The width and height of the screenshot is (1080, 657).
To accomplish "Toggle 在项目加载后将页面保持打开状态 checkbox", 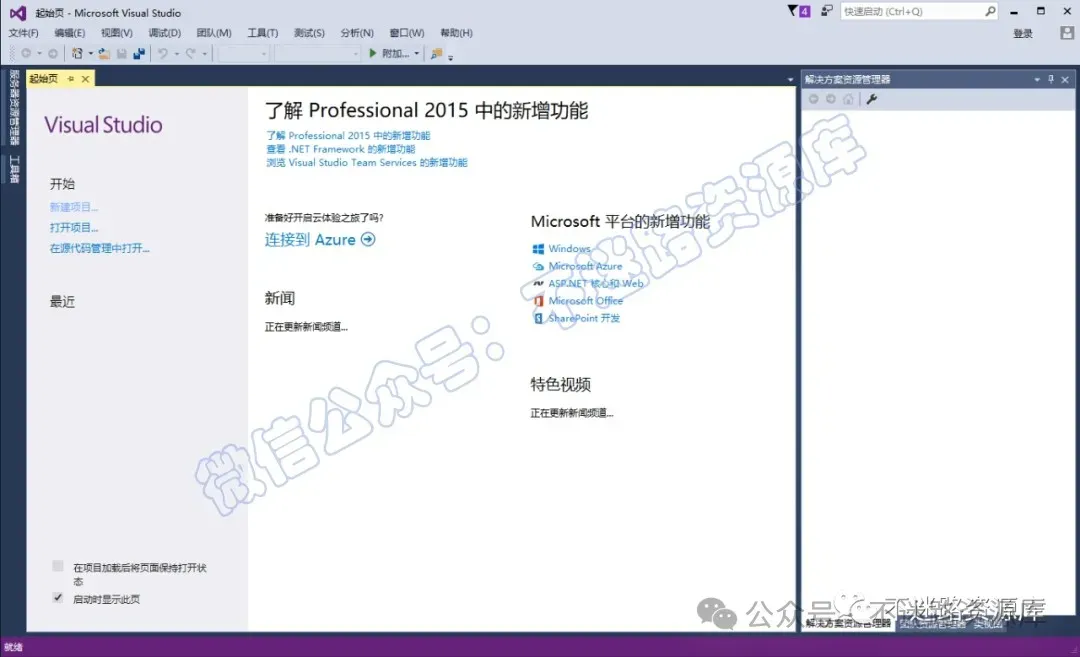I will (58, 566).
